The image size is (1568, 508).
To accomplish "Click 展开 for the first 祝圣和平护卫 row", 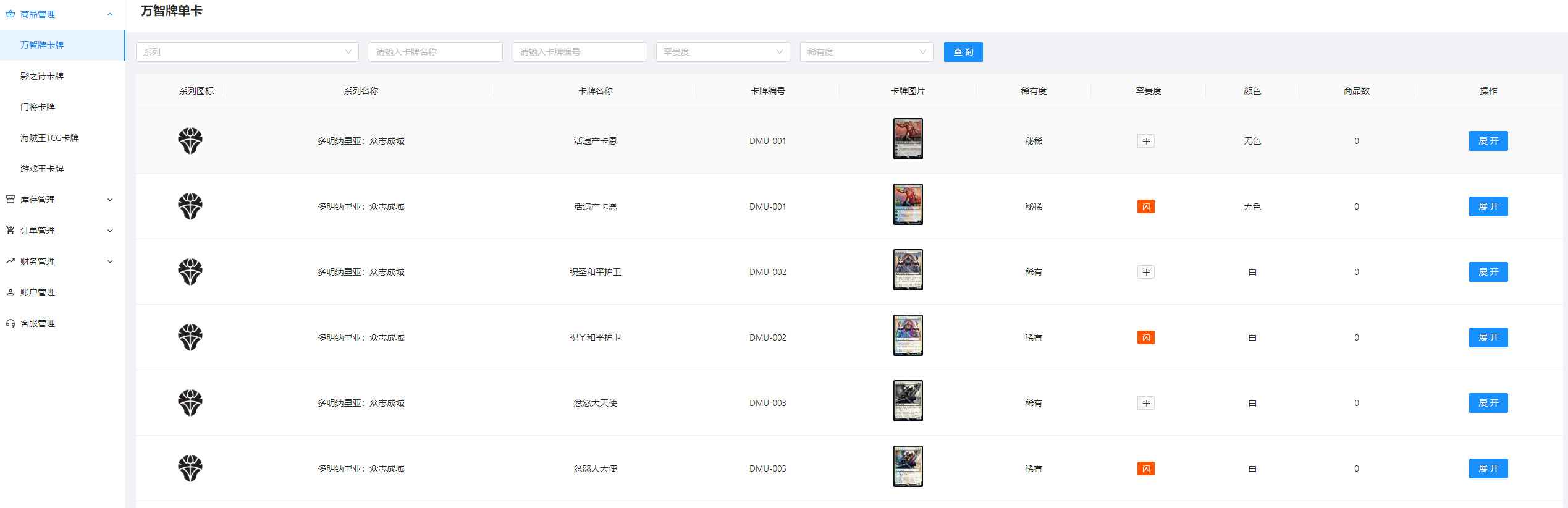I will pos(1488,272).
